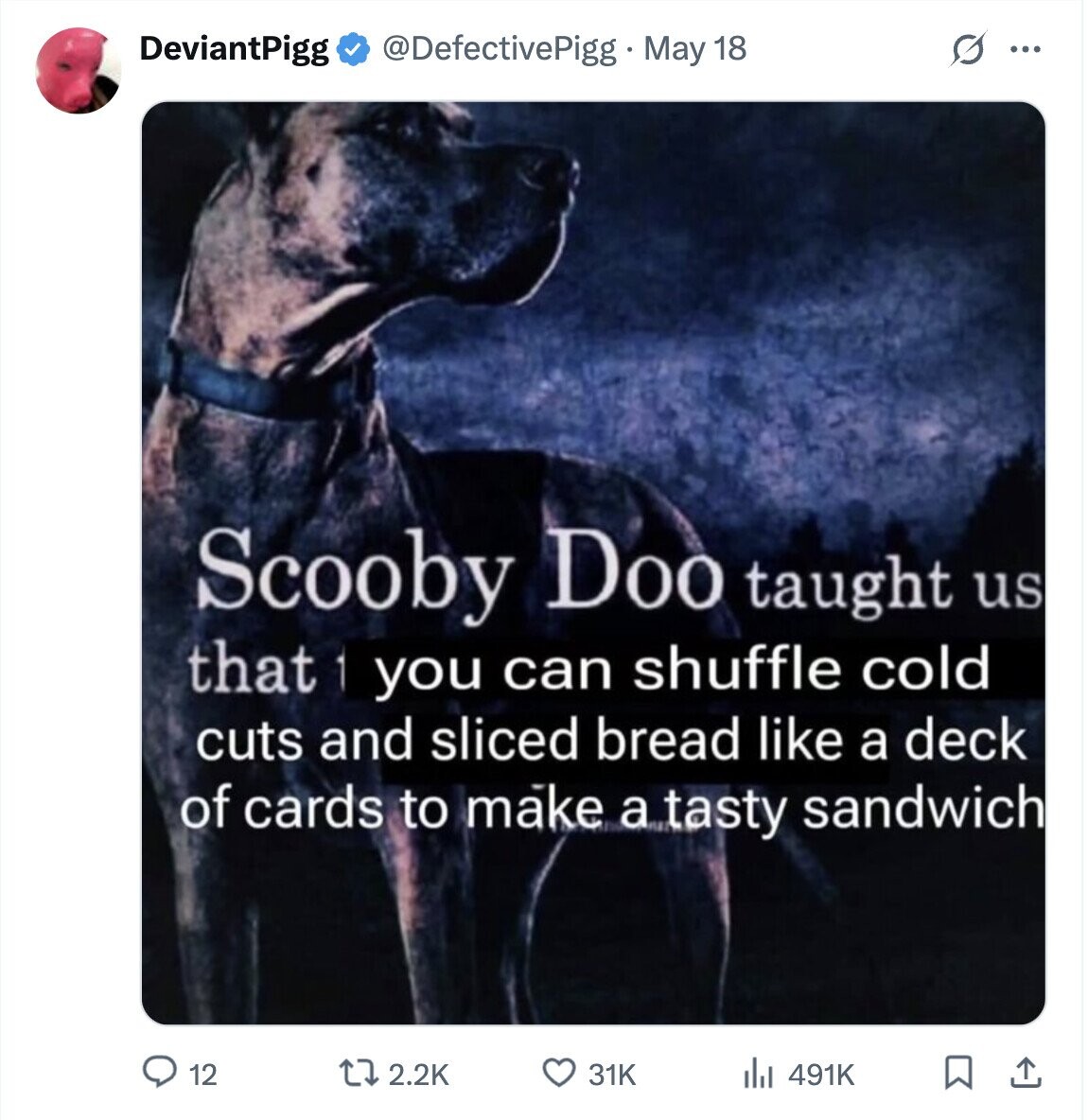Toggle the bookmark icon

point(958,1073)
